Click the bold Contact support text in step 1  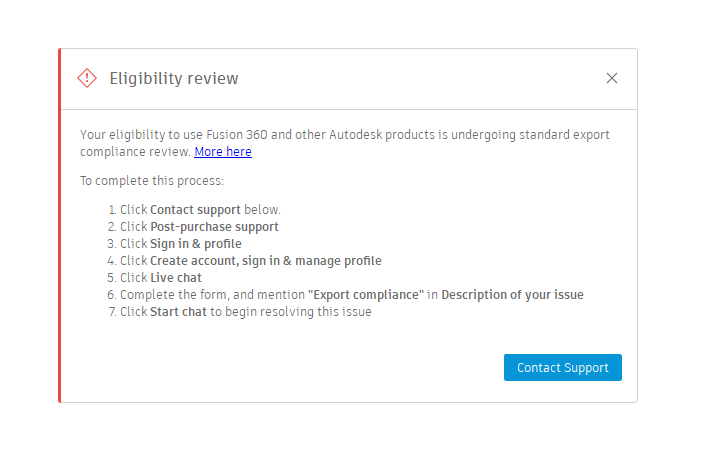tap(195, 210)
